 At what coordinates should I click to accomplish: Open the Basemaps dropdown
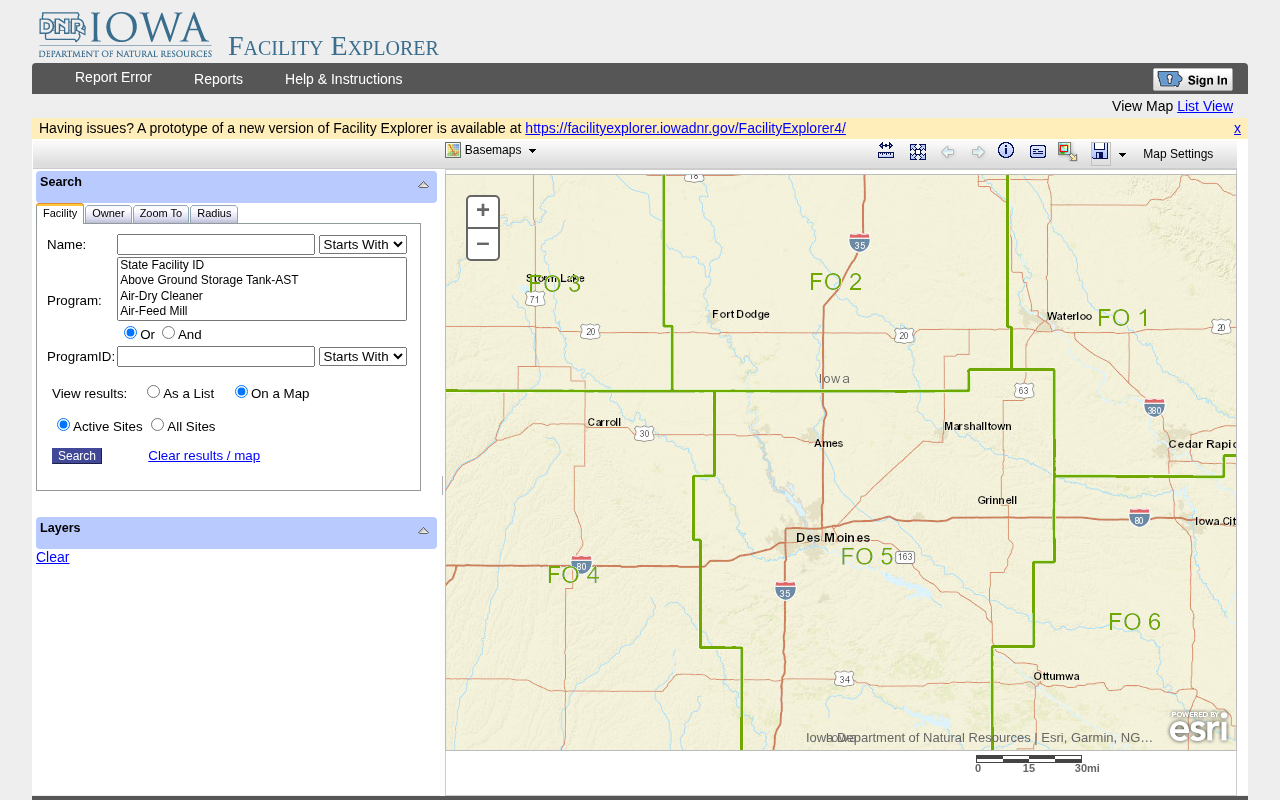491,150
